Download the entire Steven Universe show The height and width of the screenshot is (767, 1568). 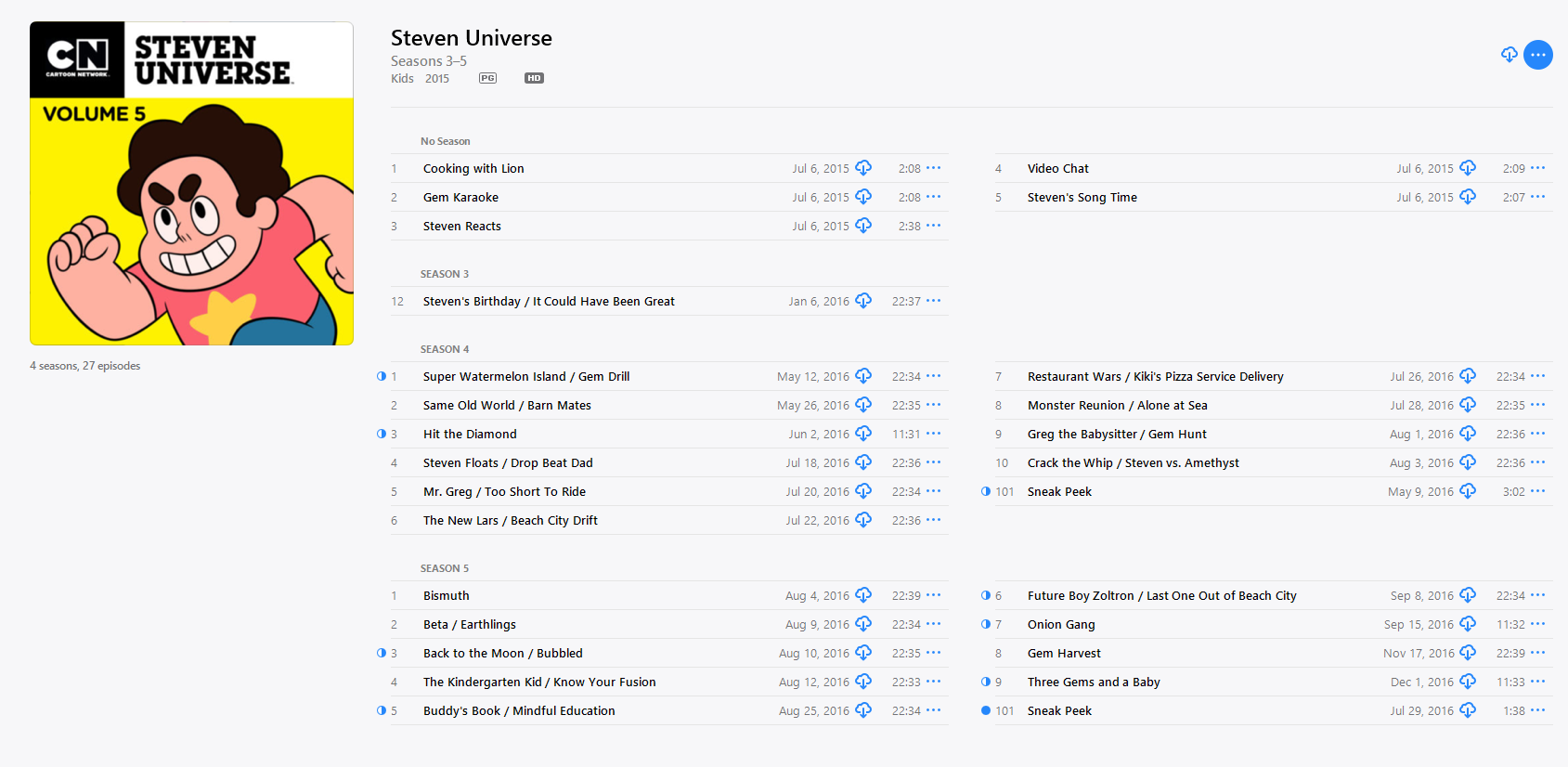pyautogui.click(x=1510, y=55)
